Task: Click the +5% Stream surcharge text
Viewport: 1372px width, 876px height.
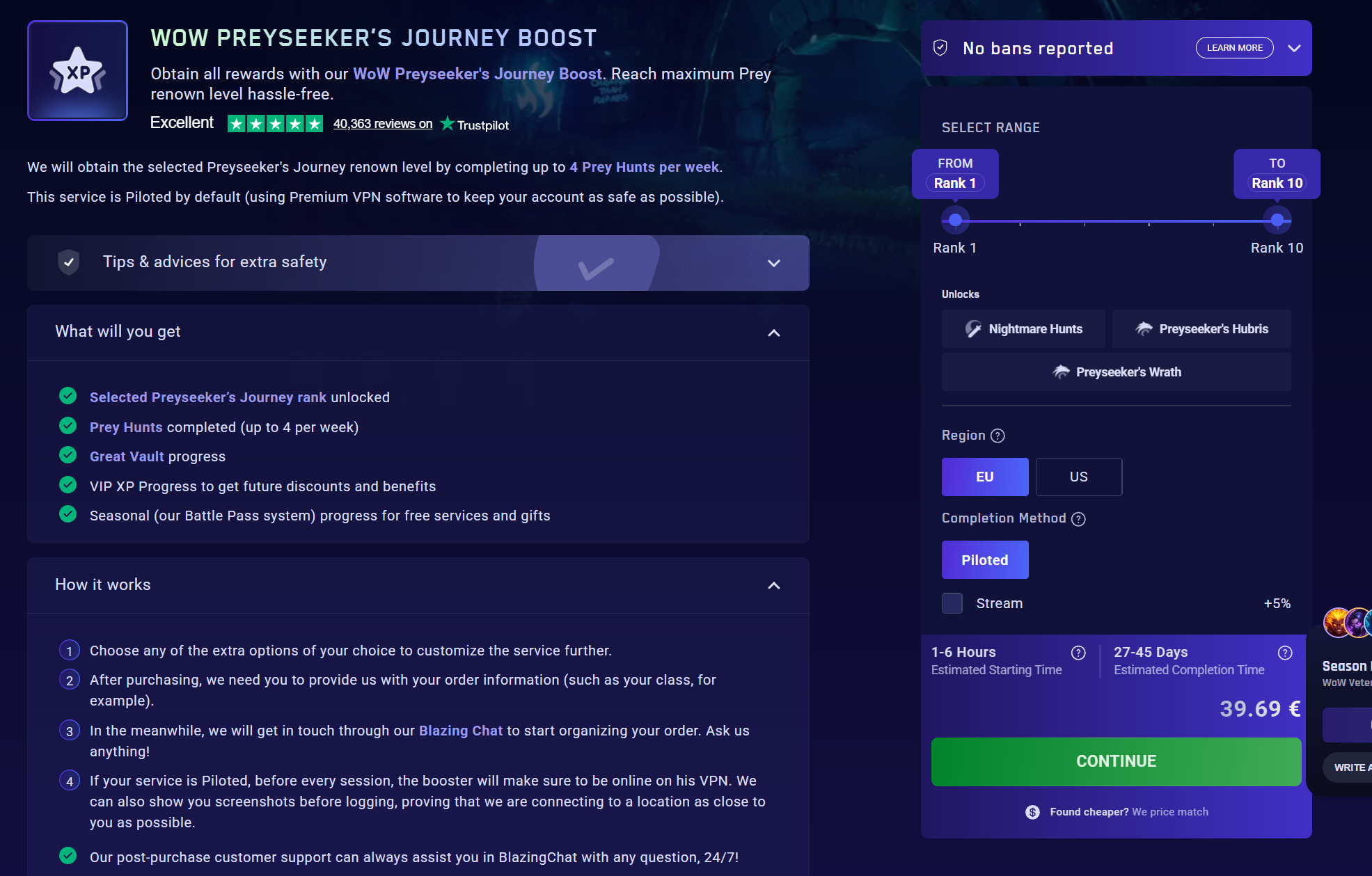Action: pyautogui.click(x=1277, y=603)
